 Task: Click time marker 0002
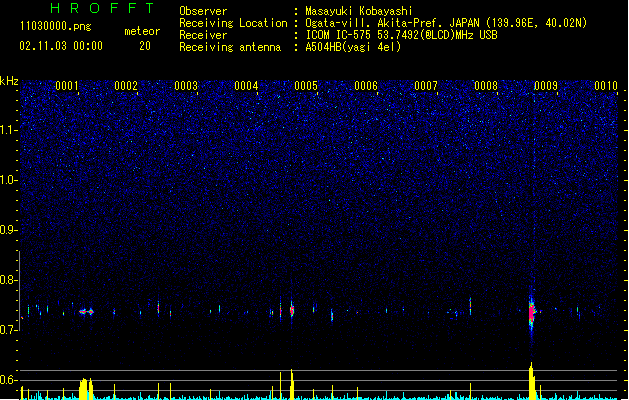point(126,86)
